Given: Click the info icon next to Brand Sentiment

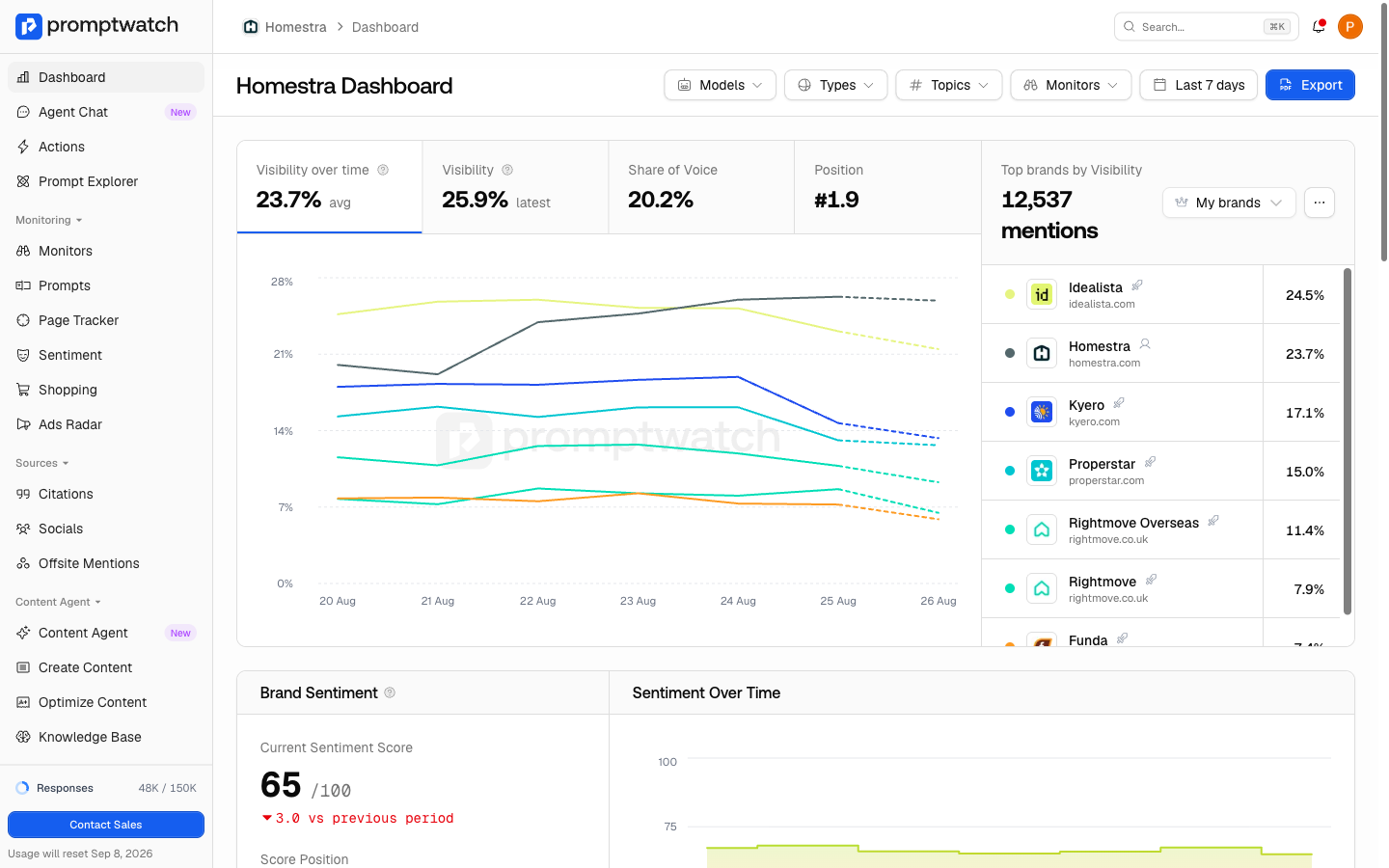Looking at the screenshot, I should pyautogui.click(x=390, y=692).
